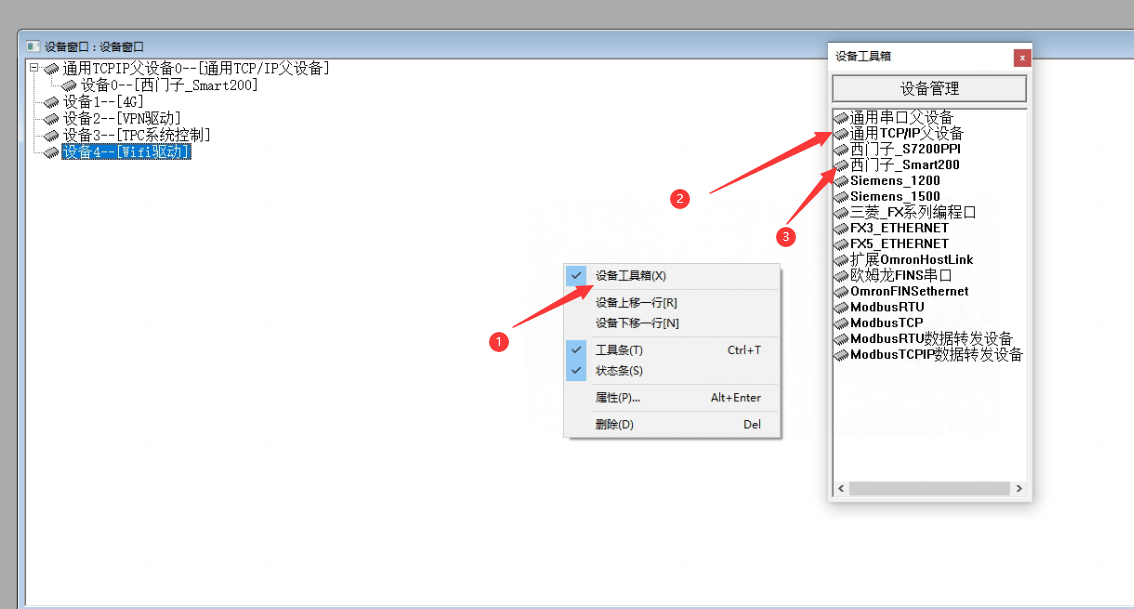Close the 设备工具箱 panel

point(1022,57)
